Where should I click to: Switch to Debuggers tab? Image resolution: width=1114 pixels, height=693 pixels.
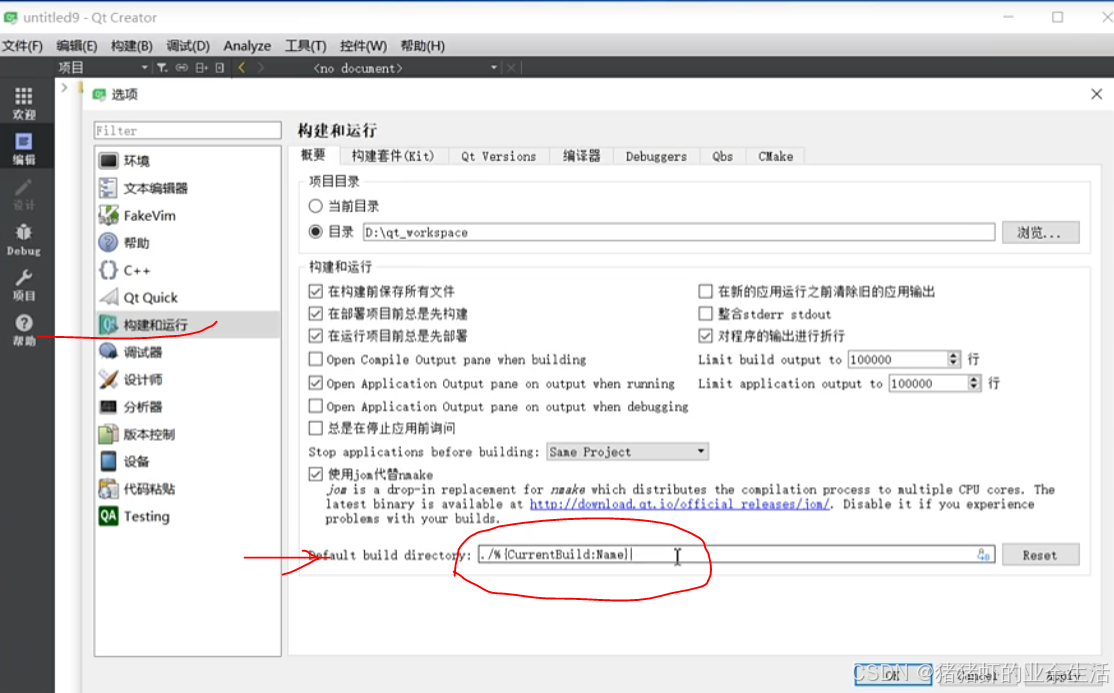click(656, 156)
